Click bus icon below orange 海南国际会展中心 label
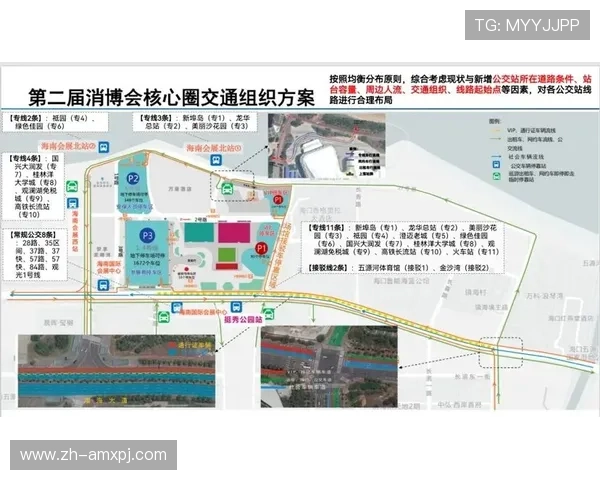 [x=103, y=285]
